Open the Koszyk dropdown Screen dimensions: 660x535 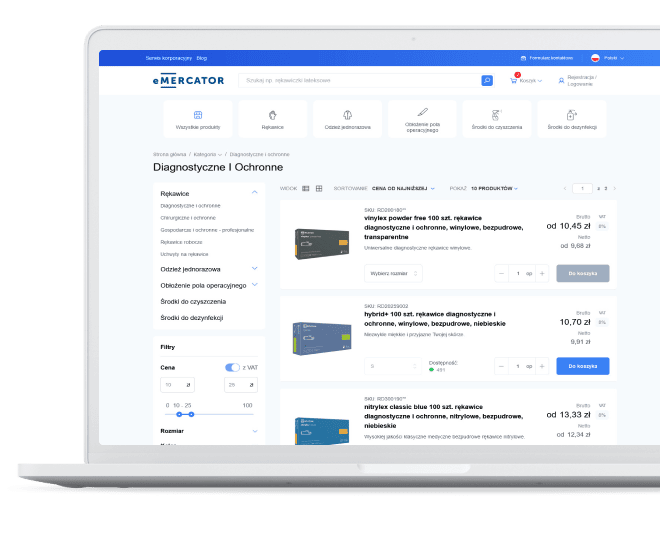tap(531, 81)
